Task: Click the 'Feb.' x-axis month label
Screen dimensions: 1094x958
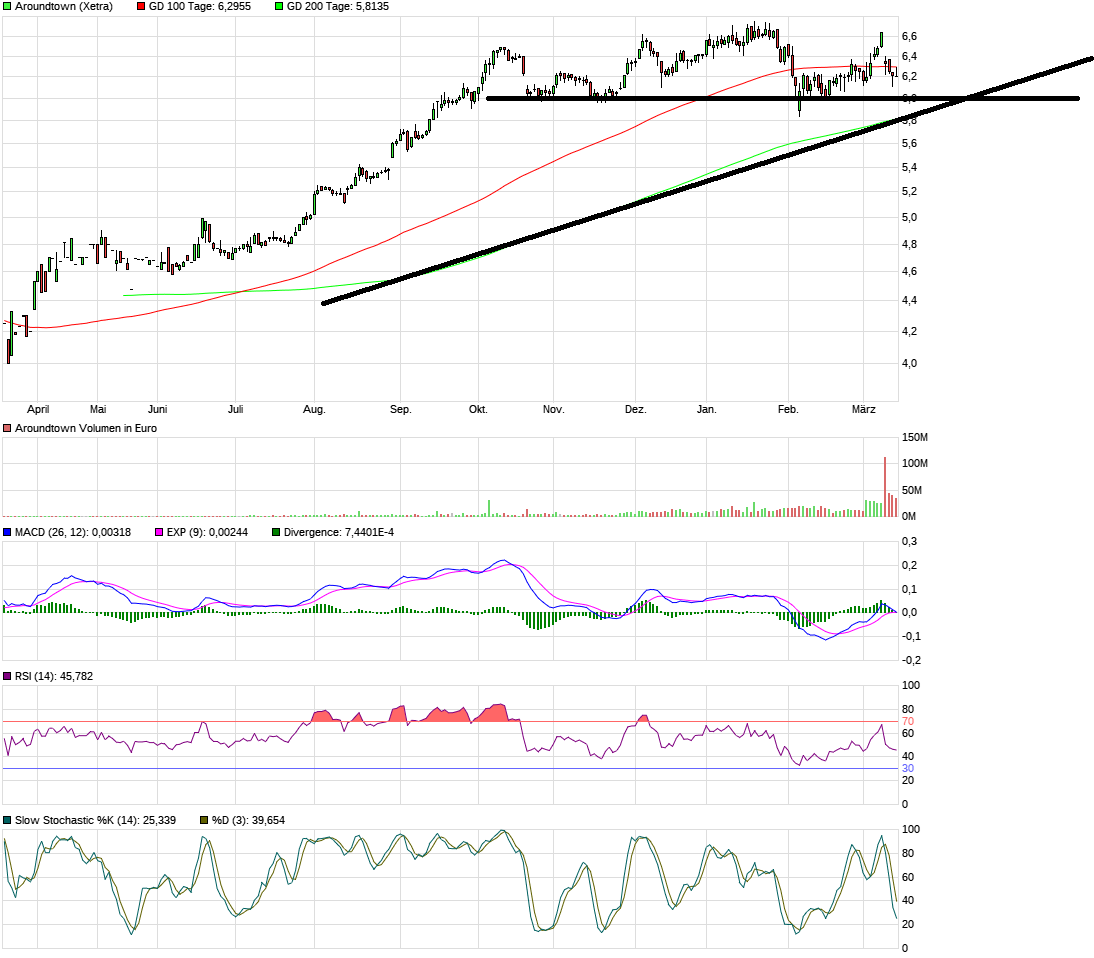Action: [x=788, y=410]
